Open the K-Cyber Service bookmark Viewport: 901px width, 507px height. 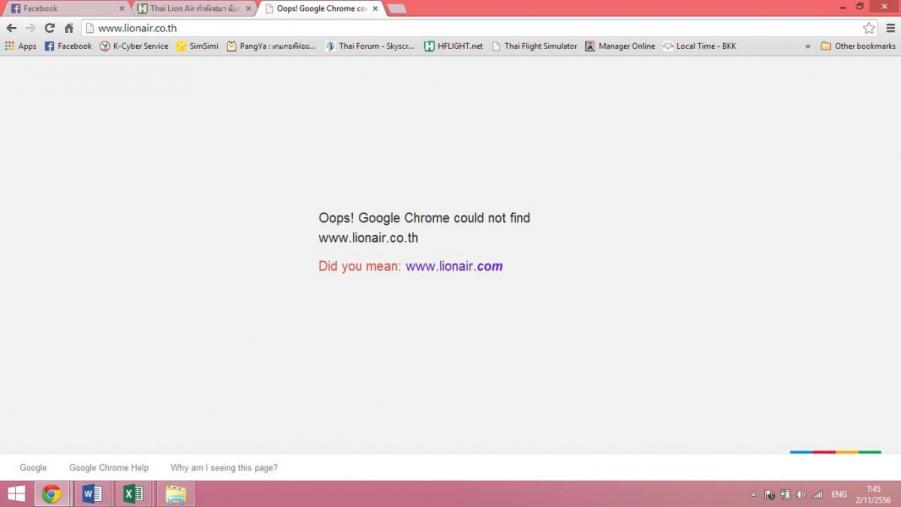[134, 46]
